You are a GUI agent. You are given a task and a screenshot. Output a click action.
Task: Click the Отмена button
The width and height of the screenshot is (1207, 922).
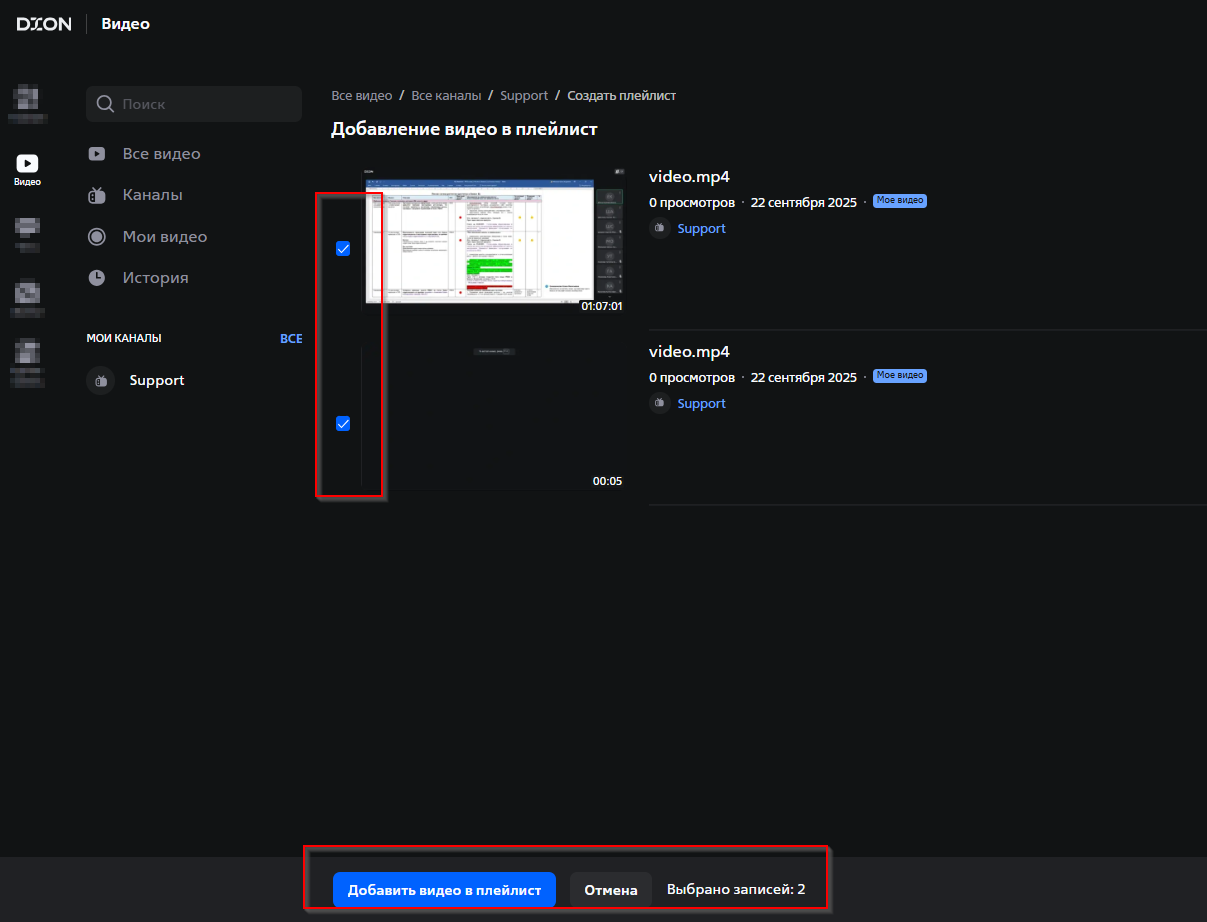click(x=610, y=890)
